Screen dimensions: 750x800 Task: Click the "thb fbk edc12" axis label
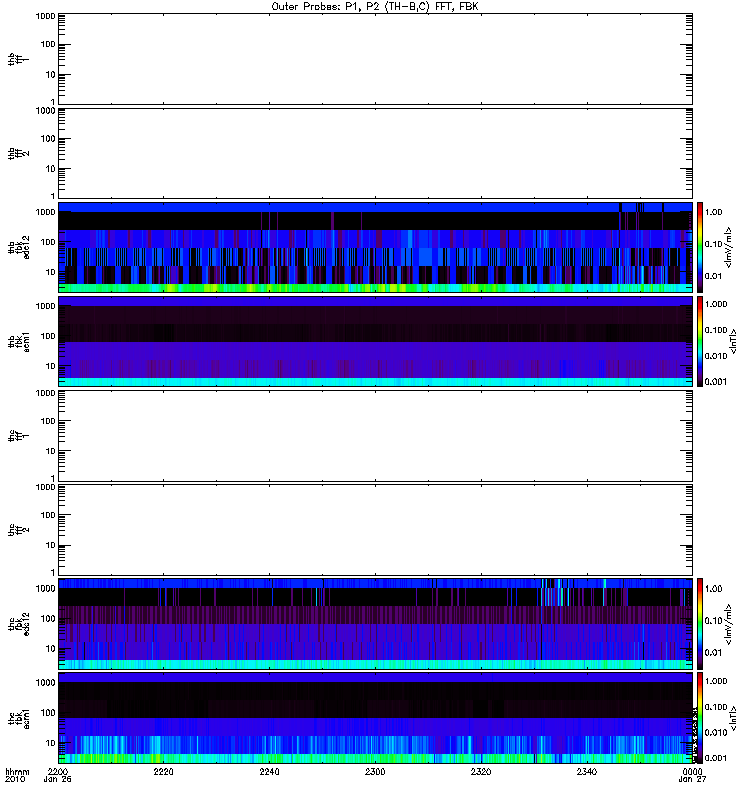[x=19, y=247]
